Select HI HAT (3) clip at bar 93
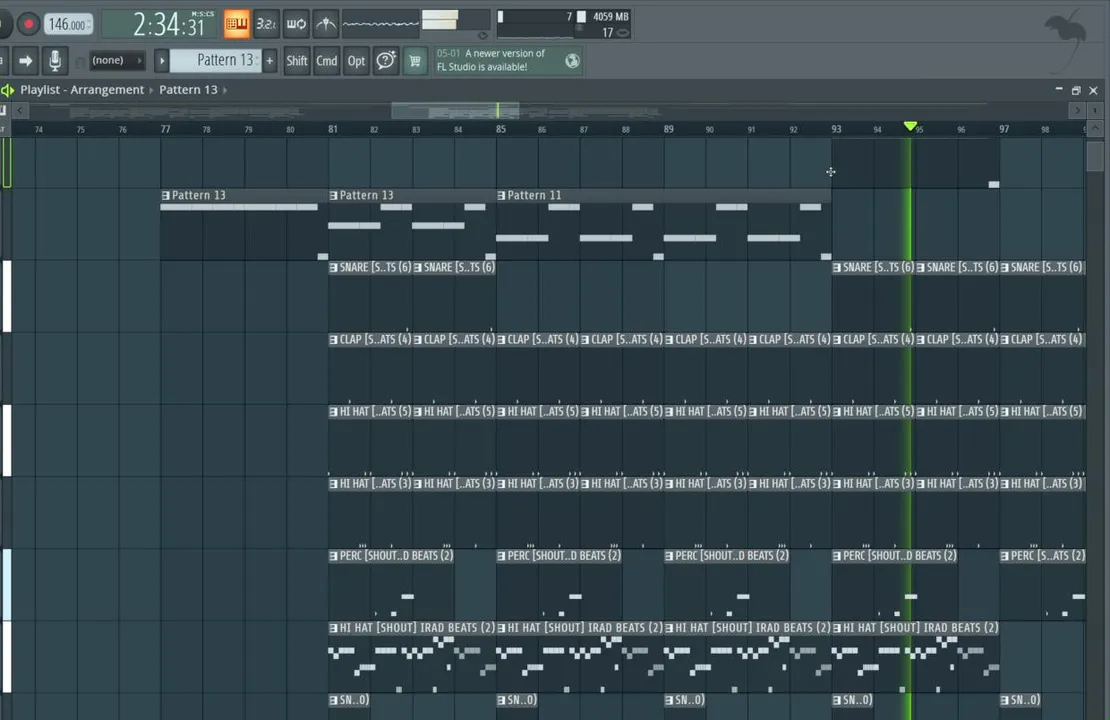 click(x=874, y=513)
